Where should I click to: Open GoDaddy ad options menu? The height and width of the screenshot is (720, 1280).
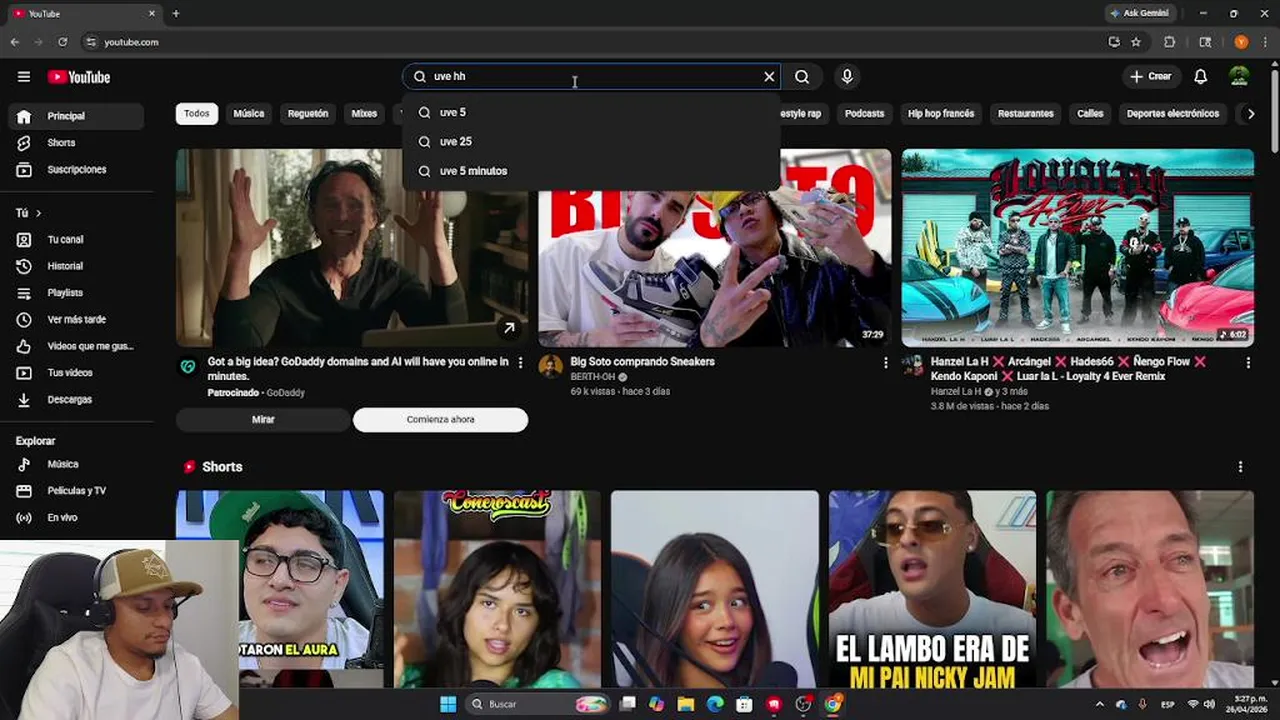click(520, 363)
